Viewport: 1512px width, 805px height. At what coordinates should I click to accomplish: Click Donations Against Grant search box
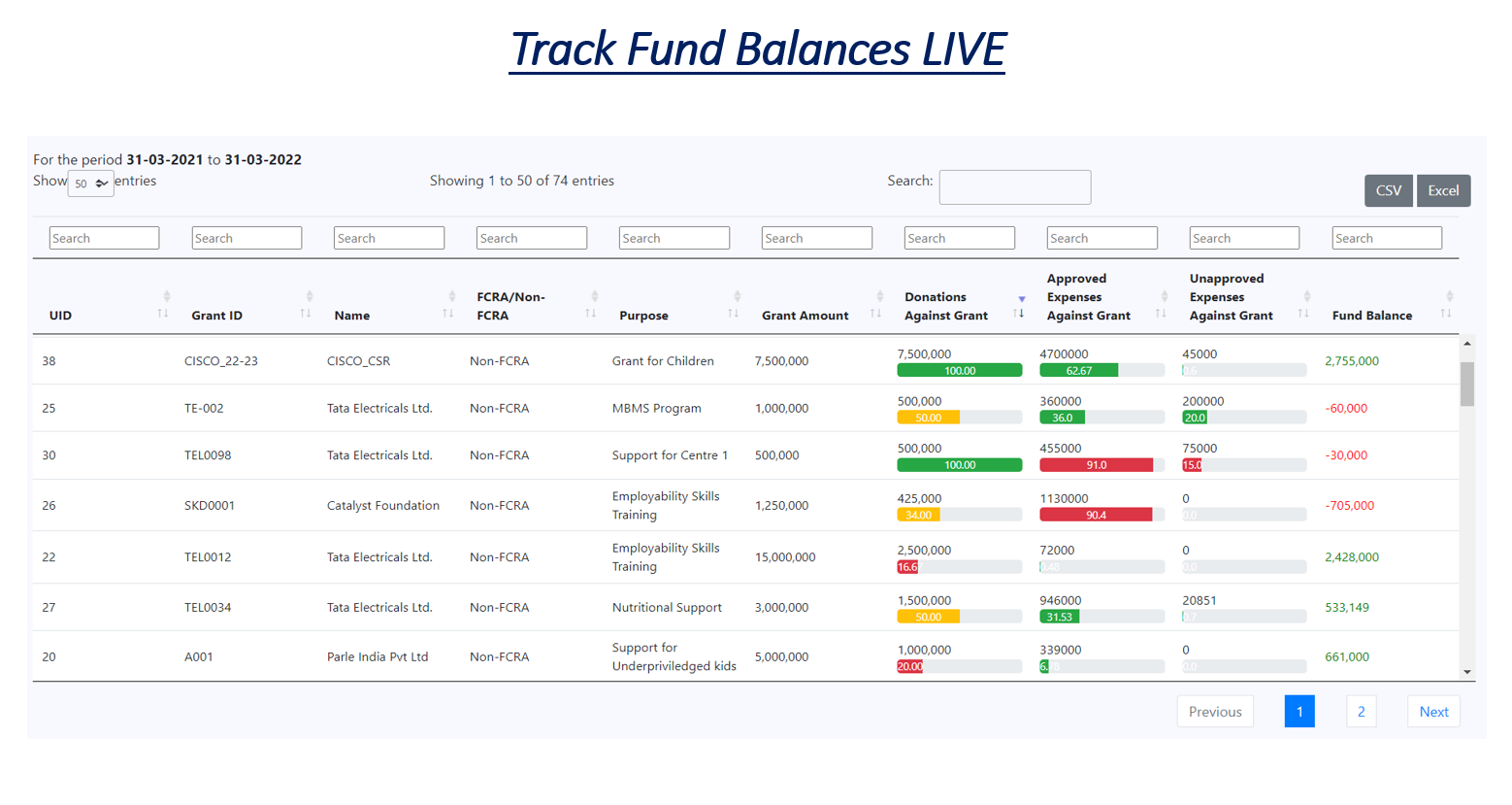960,238
